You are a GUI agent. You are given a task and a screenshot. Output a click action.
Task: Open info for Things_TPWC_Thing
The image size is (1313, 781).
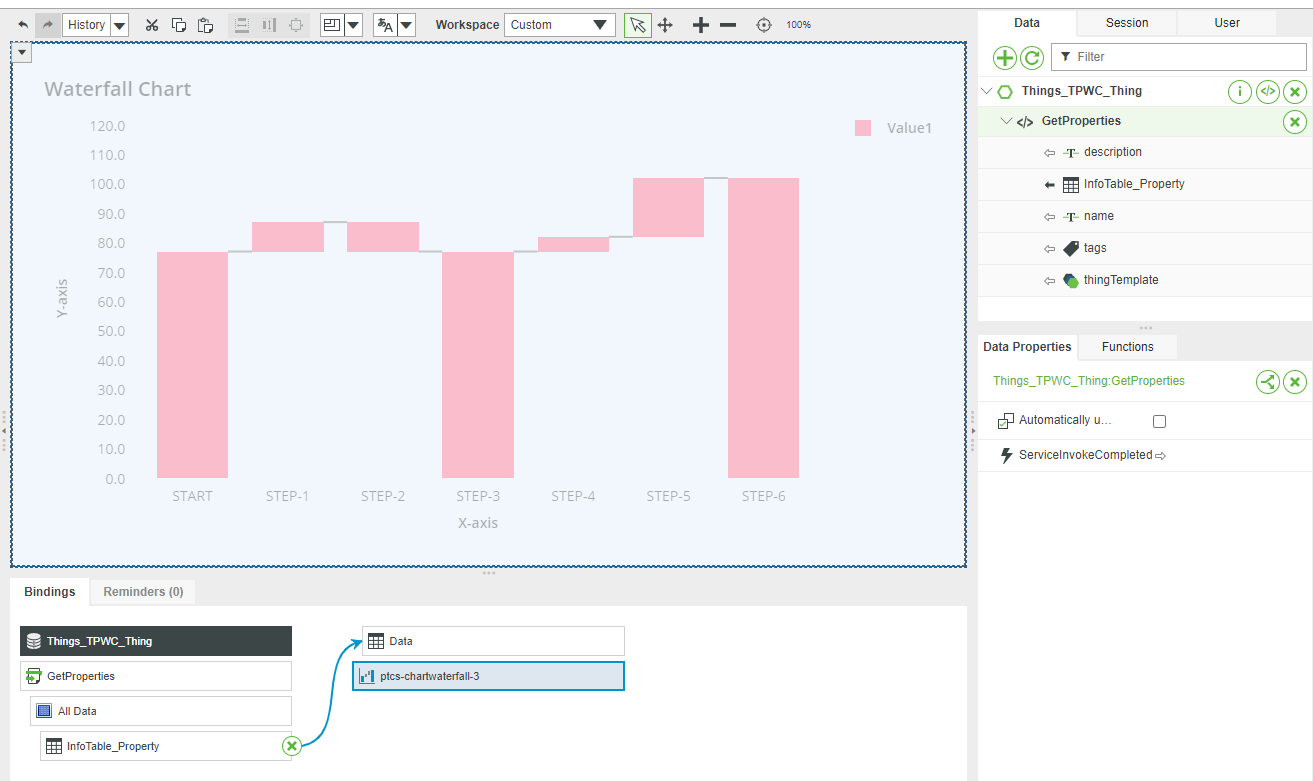[1239, 91]
